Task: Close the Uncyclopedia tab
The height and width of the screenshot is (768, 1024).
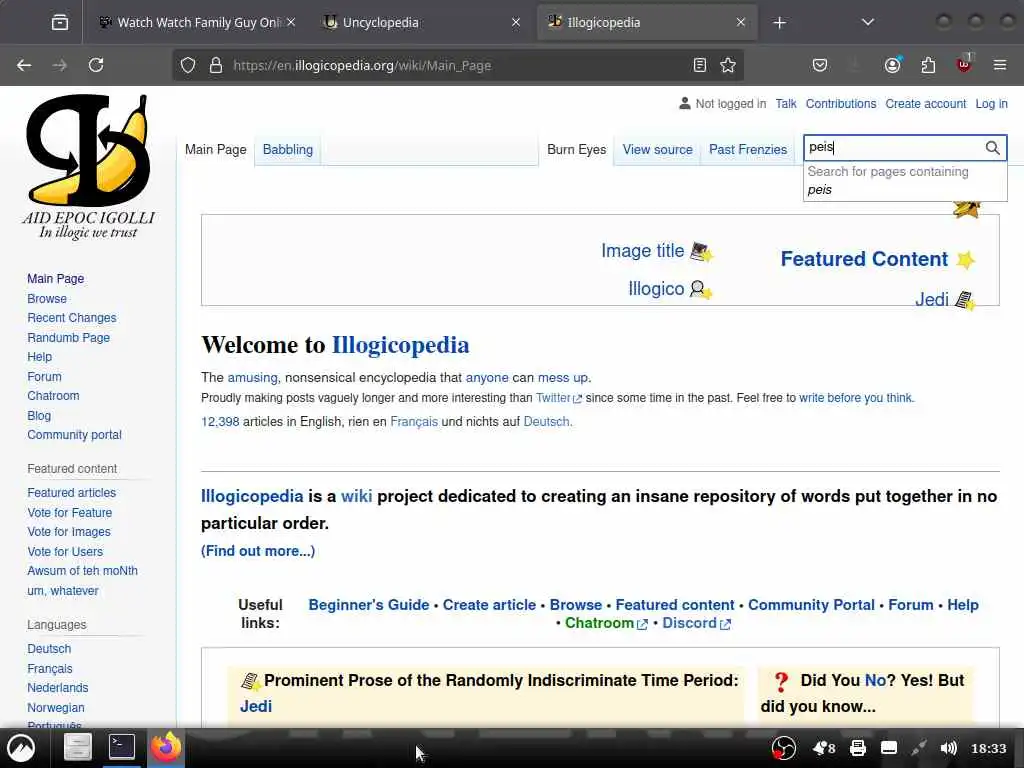Action: [516, 23]
